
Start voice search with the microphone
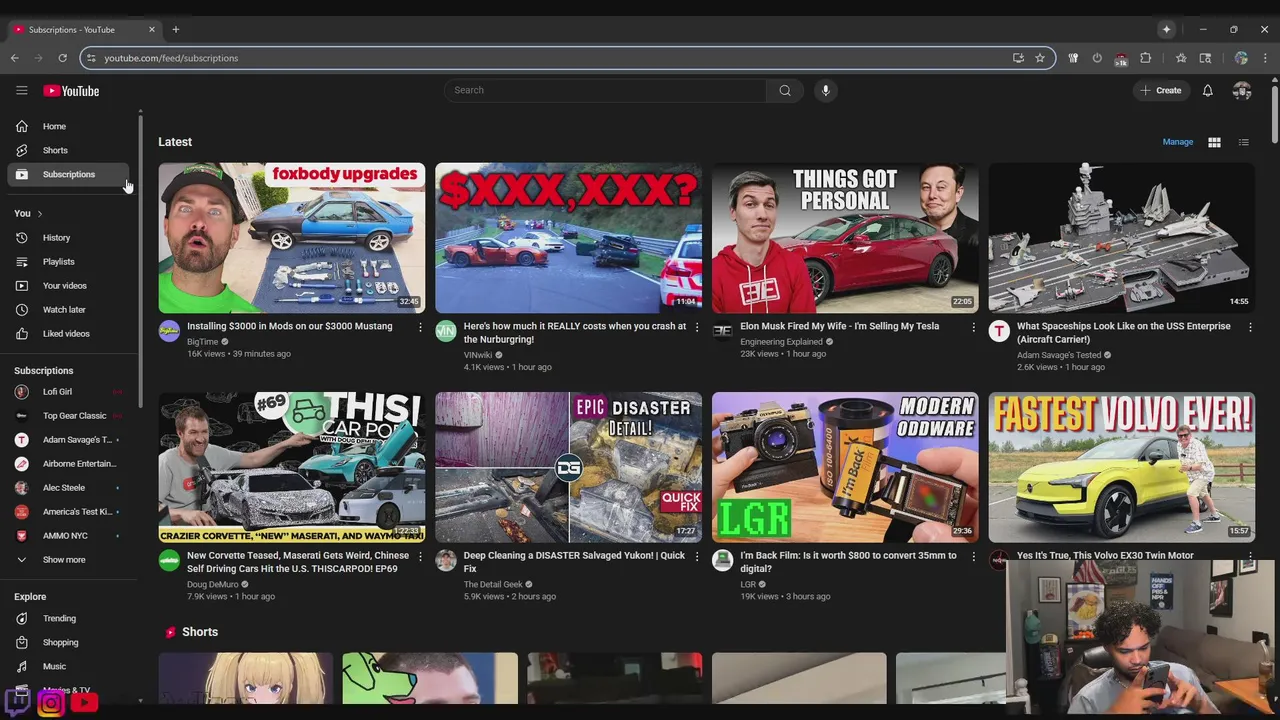coord(825,90)
